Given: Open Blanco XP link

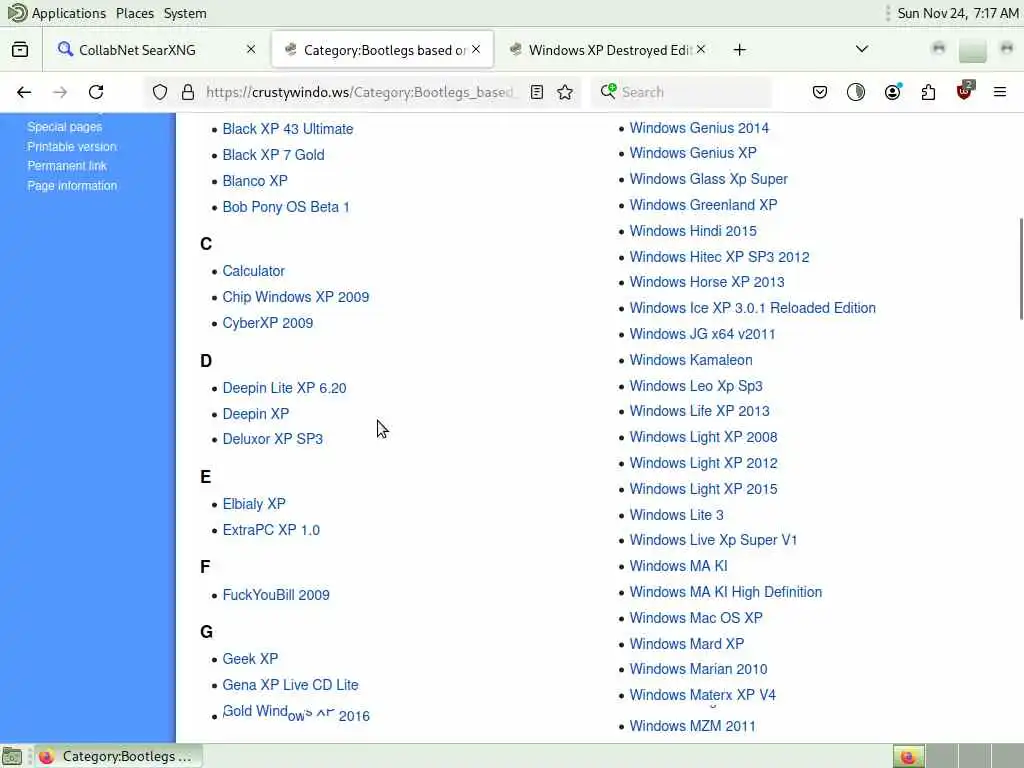Looking at the screenshot, I should [x=255, y=181].
